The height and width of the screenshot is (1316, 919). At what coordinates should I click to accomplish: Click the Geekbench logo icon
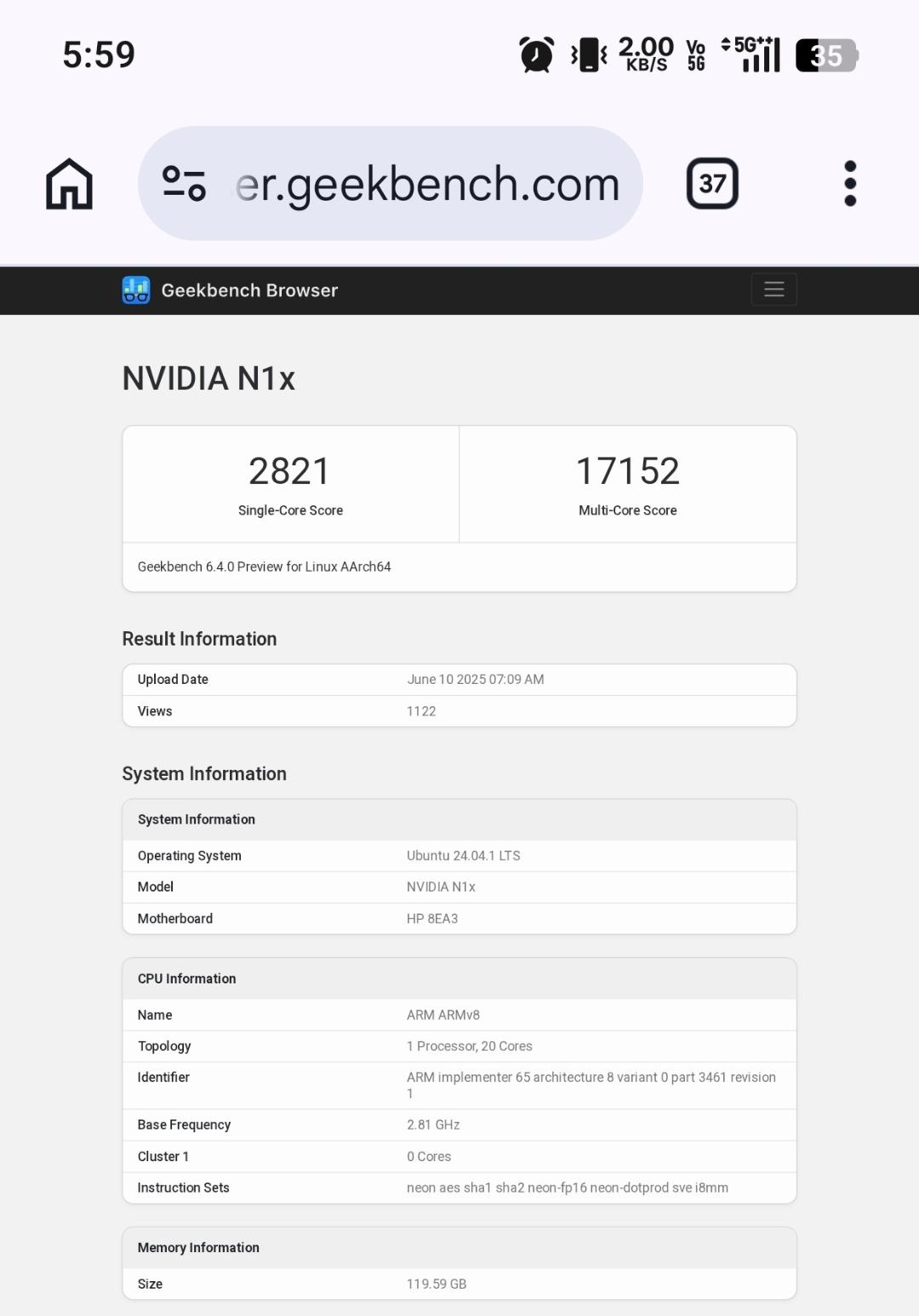pyautogui.click(x=136, y=290)
